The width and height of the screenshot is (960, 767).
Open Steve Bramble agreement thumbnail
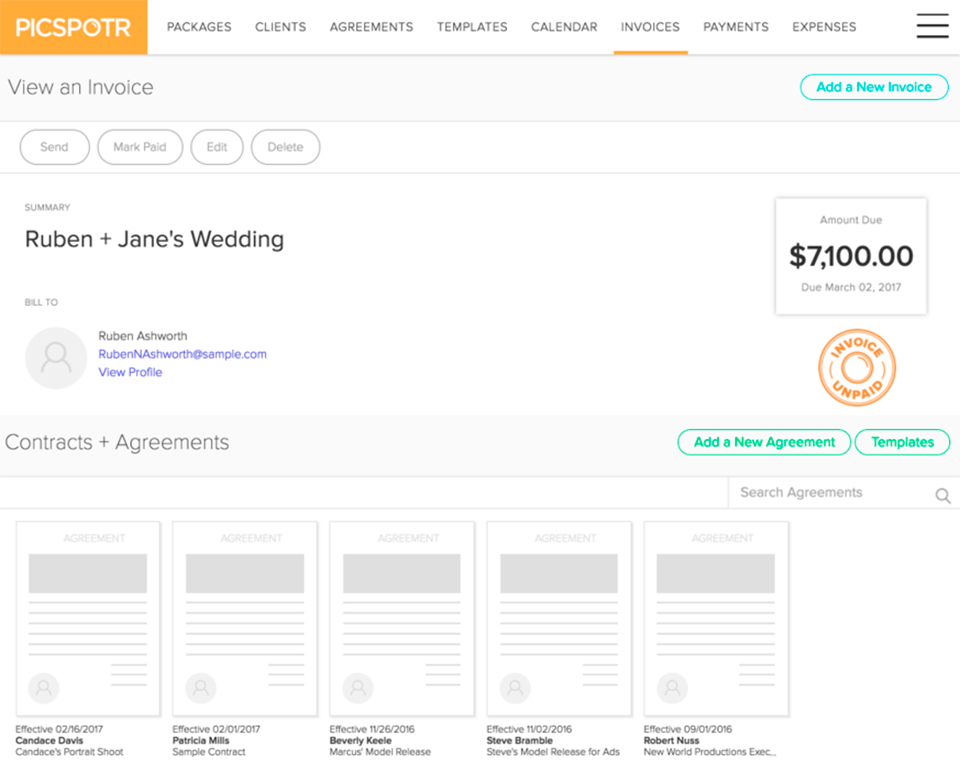click(x=559, y=618)
